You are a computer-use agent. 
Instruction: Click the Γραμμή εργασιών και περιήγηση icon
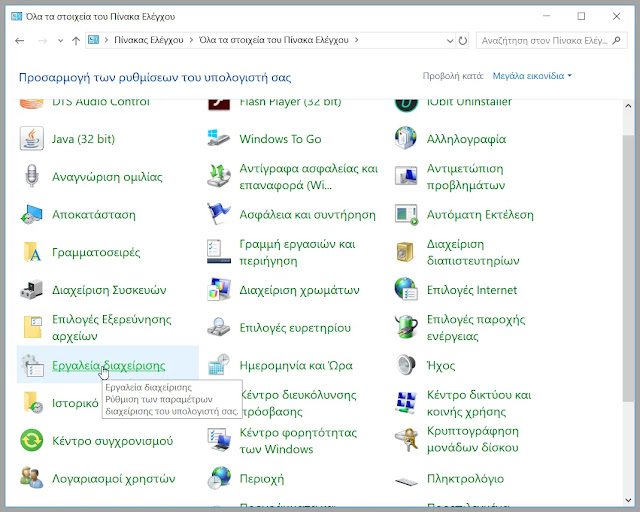219,252
